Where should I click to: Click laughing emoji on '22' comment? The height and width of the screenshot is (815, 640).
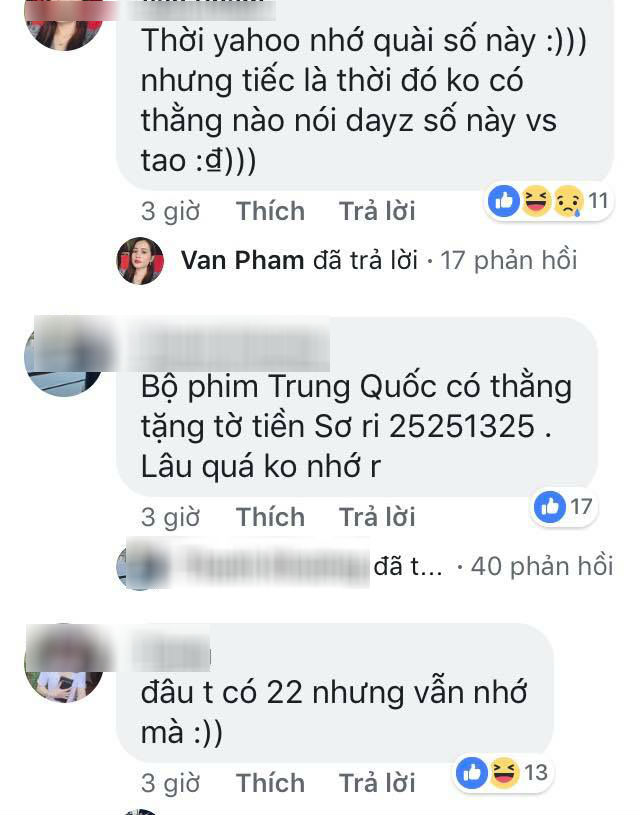pos(503,772)
